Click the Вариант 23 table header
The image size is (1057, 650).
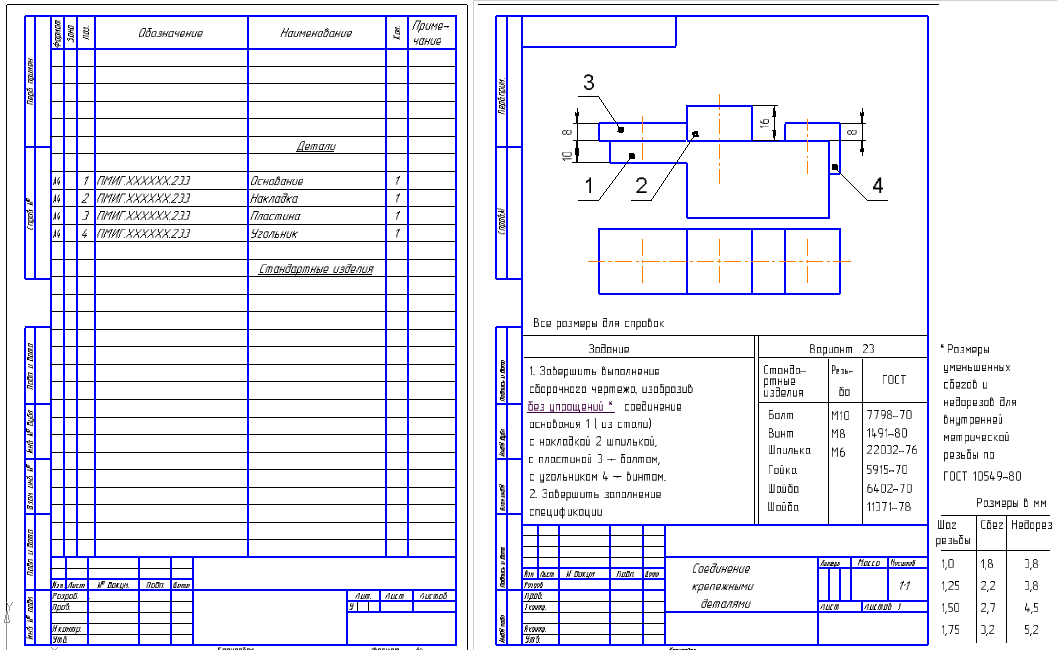[x=841, y=349]
